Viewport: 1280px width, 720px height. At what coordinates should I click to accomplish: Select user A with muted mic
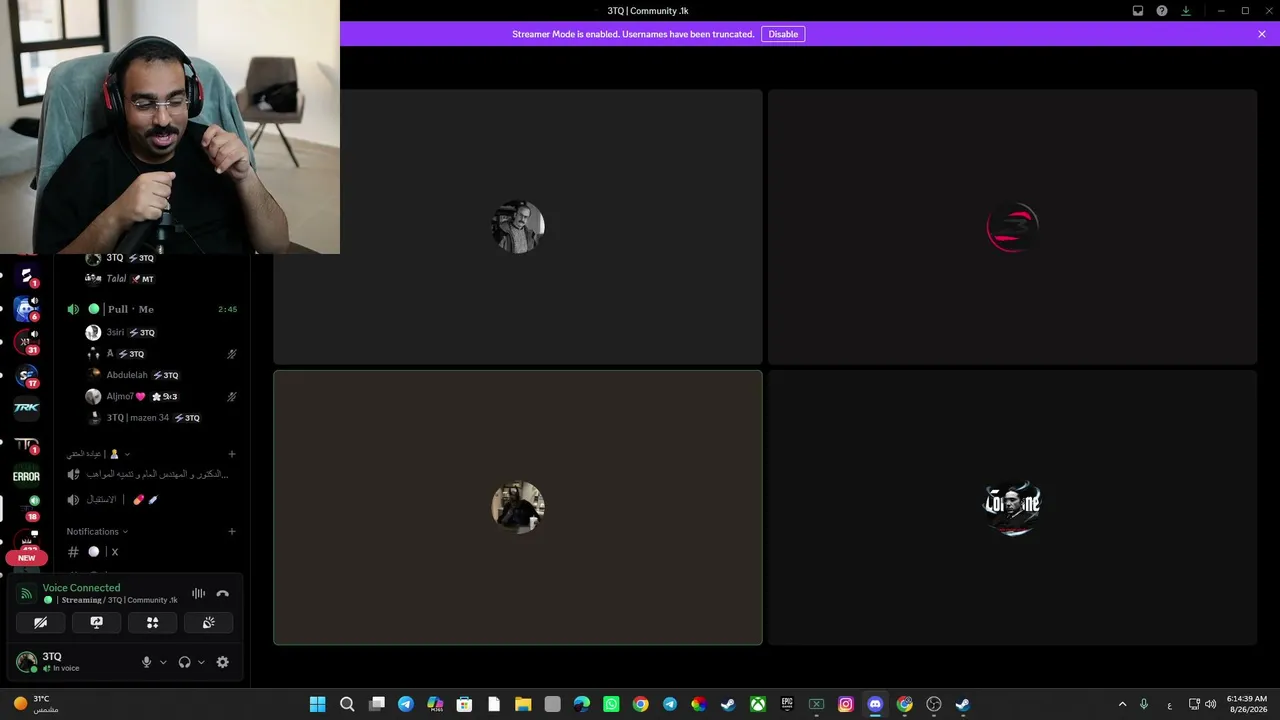click(x=160, y=354)
